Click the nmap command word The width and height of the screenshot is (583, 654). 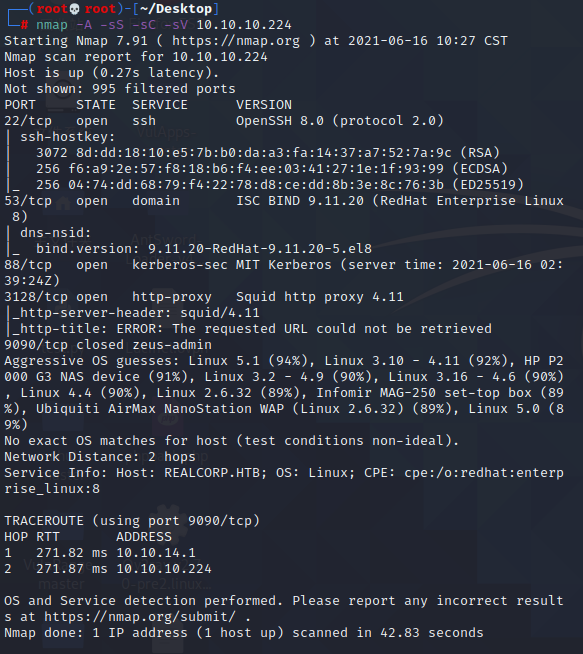pyautogui.click(x=52, y=25)
